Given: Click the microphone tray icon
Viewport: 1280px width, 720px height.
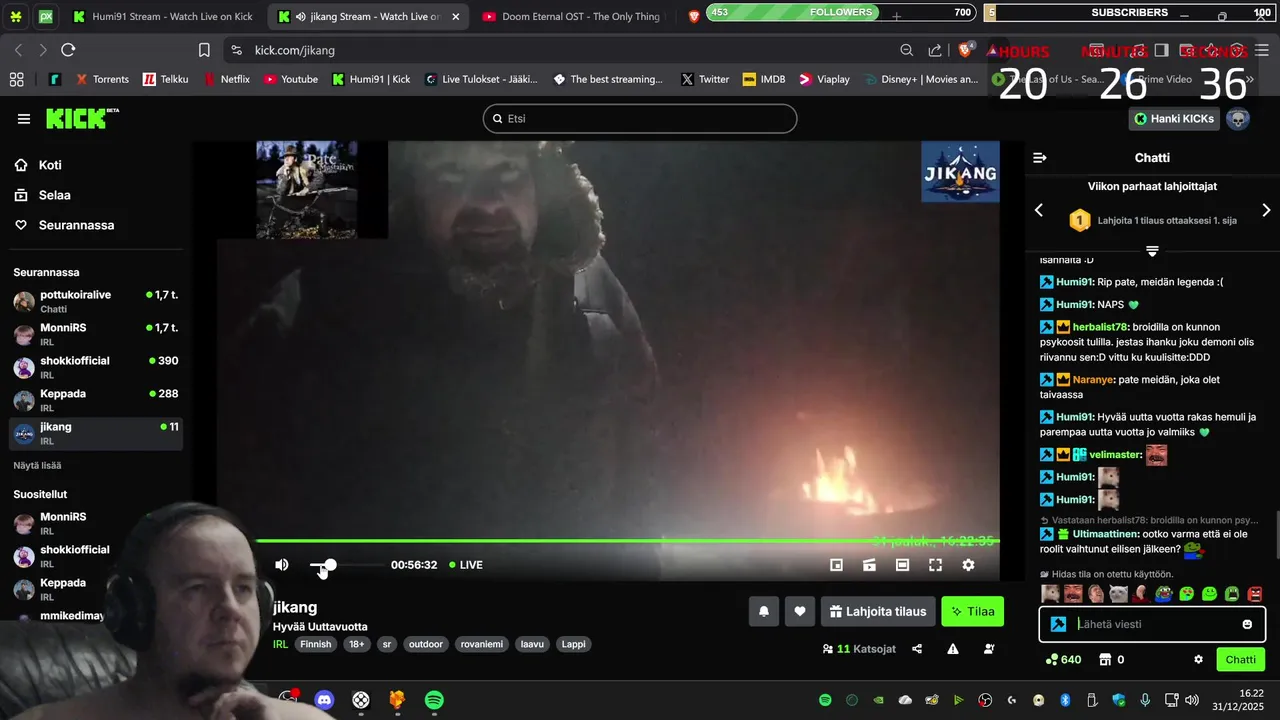Looking at the screenshot, I should point(1145,700).
